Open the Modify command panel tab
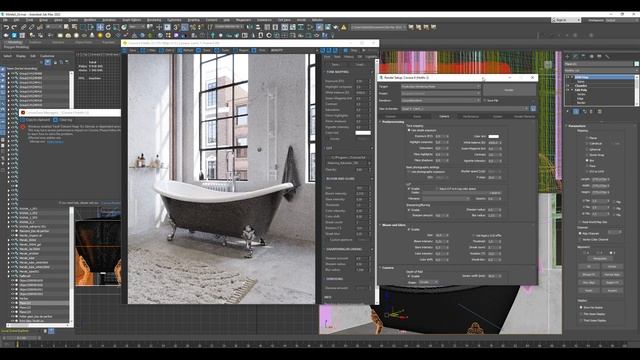 [x=575, y=56]
